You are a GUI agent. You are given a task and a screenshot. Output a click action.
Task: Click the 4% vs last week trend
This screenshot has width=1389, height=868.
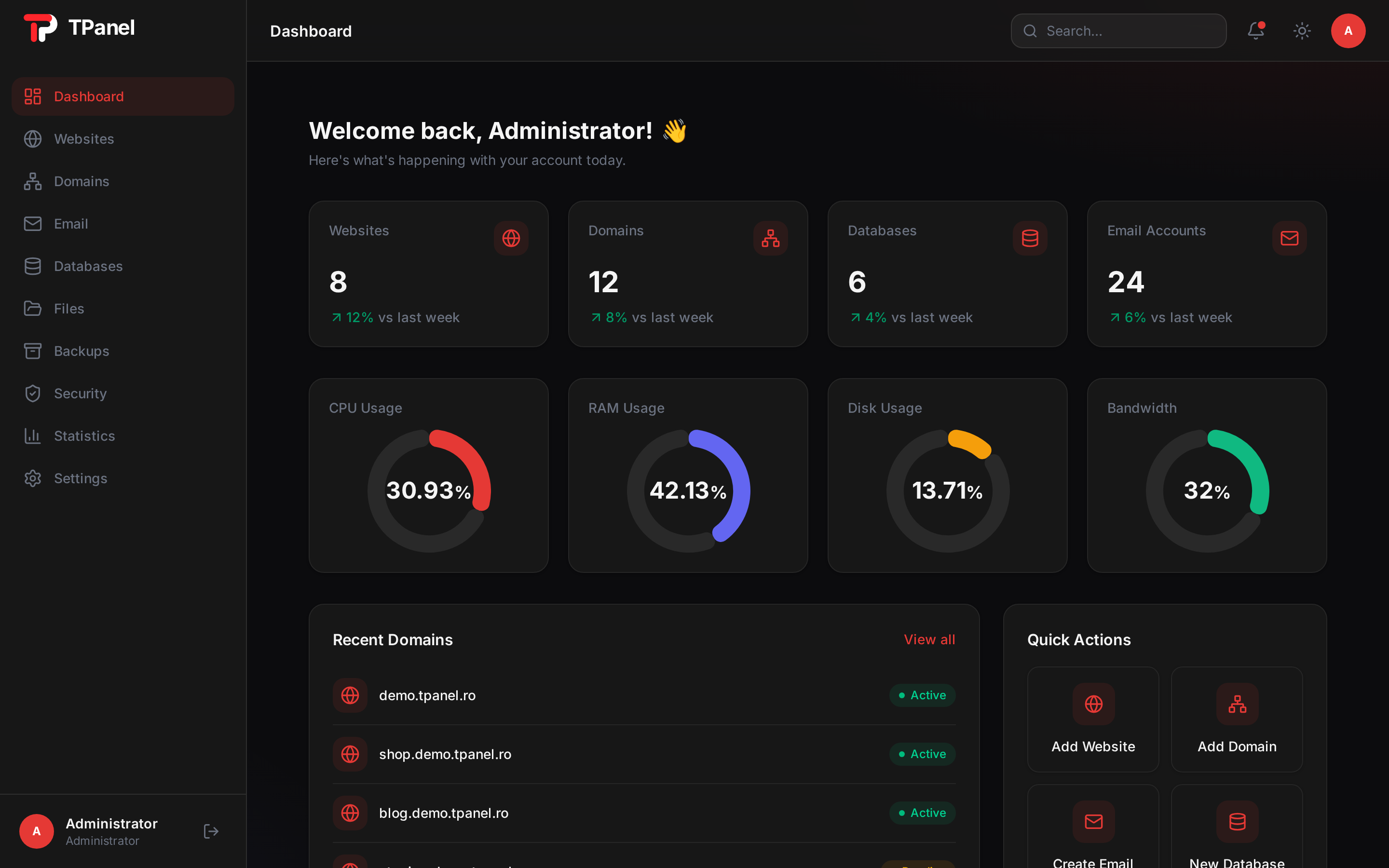[912, 317]
